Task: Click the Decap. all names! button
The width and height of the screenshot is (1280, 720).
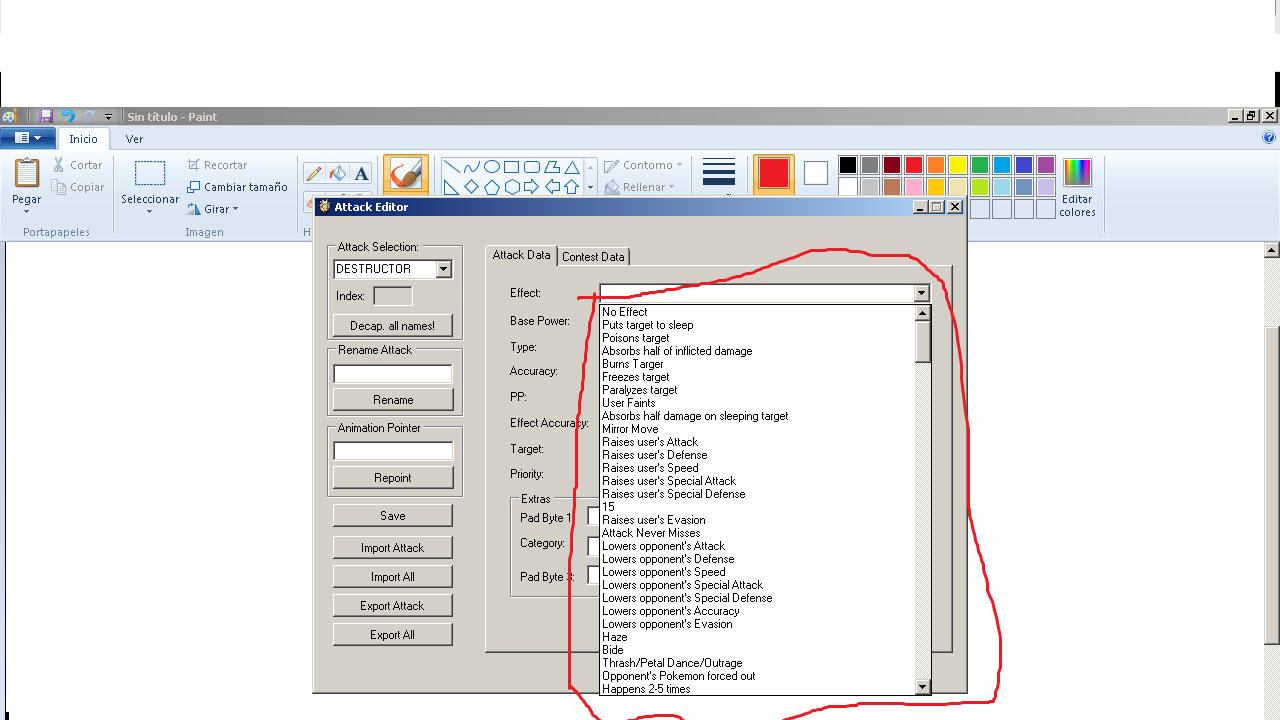Action: point(392,326)
